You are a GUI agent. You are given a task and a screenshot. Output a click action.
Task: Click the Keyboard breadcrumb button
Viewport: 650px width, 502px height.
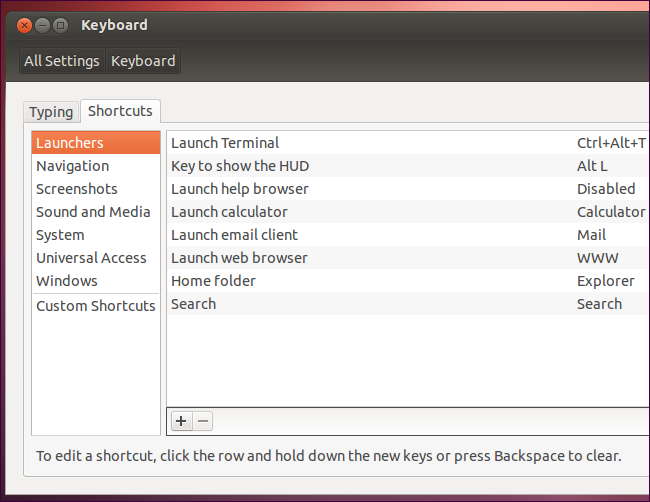(143, 61)
